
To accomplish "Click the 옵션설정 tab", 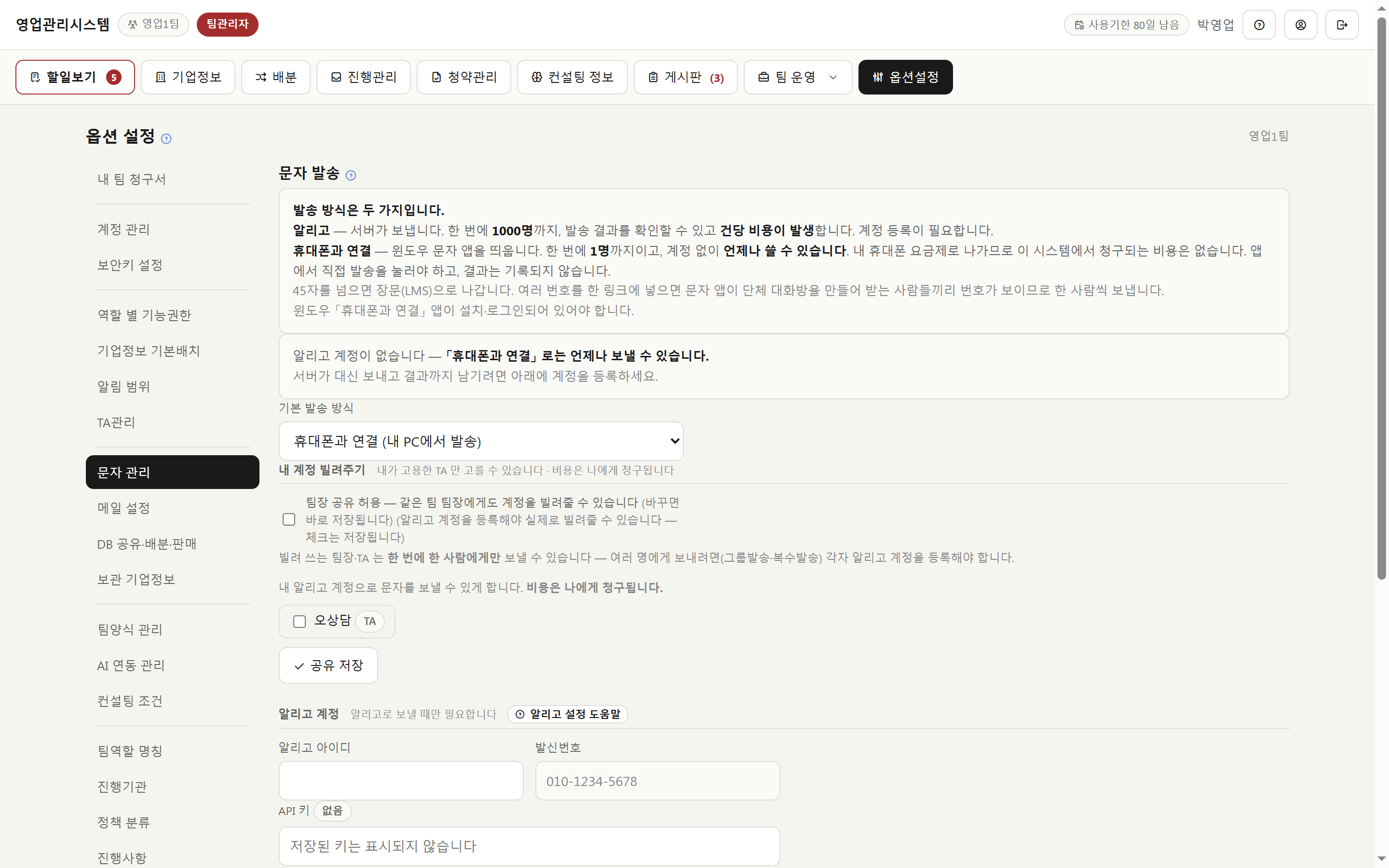I will click(905, 77).
